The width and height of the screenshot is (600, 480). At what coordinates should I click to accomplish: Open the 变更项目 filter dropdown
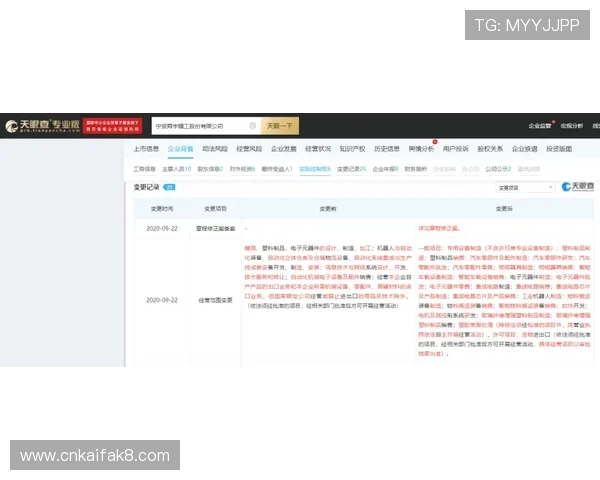525,188
